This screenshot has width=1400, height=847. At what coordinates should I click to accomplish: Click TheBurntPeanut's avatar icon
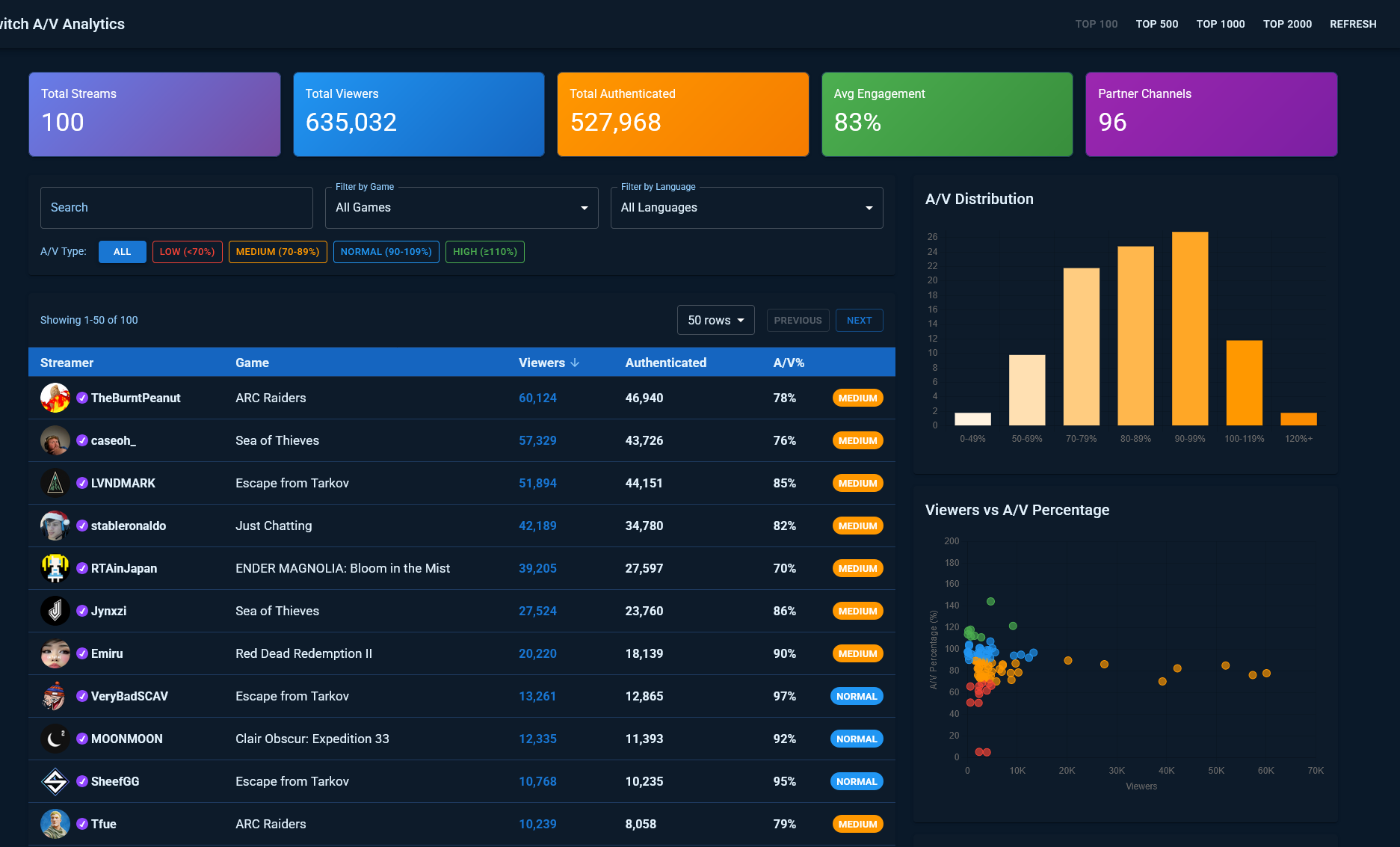(x=55, y=398)
